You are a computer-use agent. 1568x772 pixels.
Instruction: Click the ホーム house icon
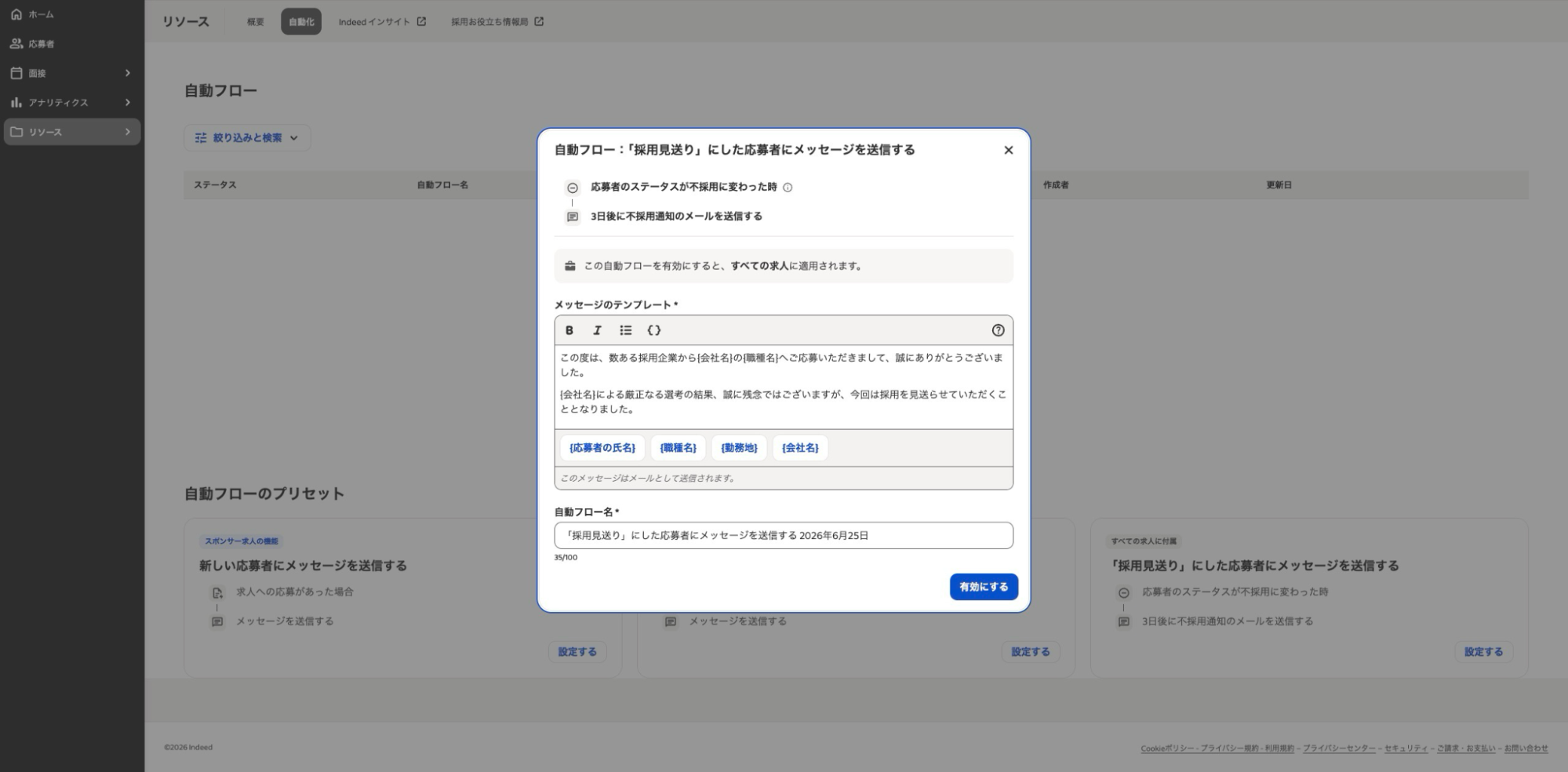click(16, 15)
